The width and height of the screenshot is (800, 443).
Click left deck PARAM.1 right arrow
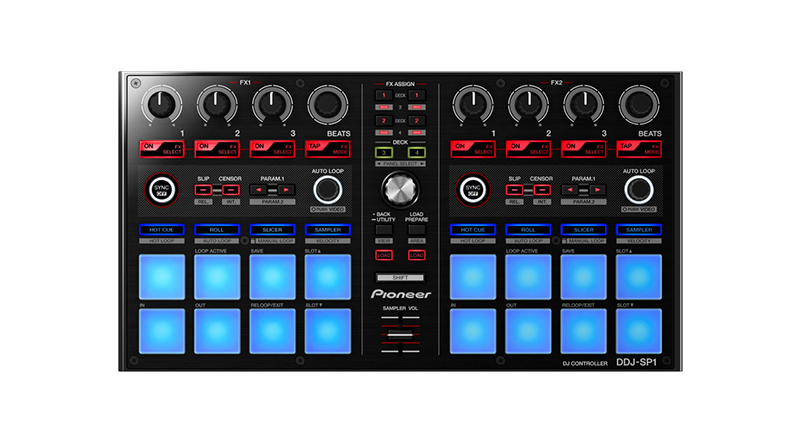pyautogui.click(x=286, y=190)
